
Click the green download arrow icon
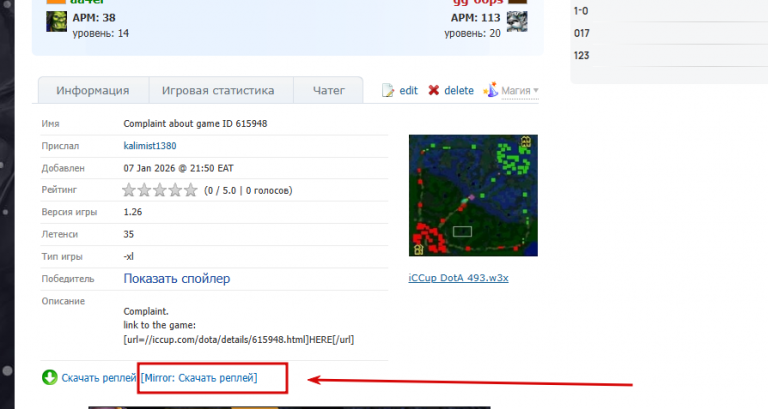click(49, 377)
